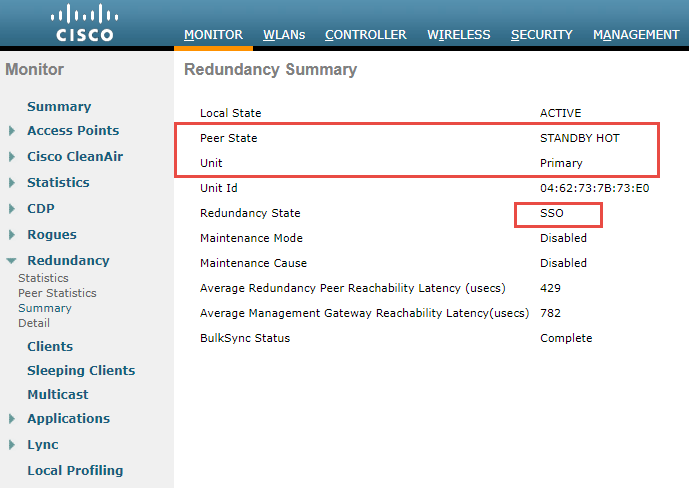689x488 pixels.
Task: Open the Local Profiling page
Action: (75, 470)
